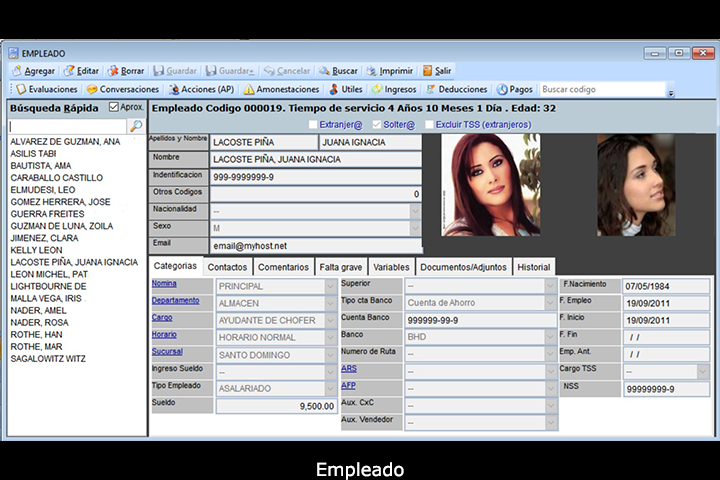This screenshot has height=480, width=720.
Task: Toggle the Excluir TSS (extranjeros) checkbox
Action: coord(429,124)
